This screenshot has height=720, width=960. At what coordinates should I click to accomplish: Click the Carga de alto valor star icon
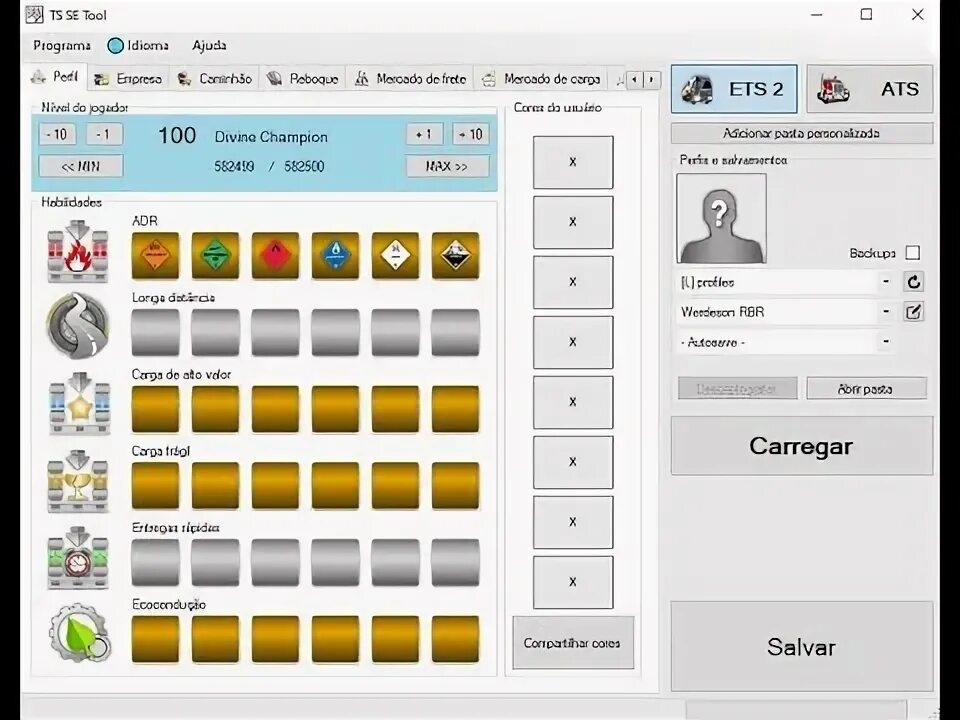click(x=79, y=403)
